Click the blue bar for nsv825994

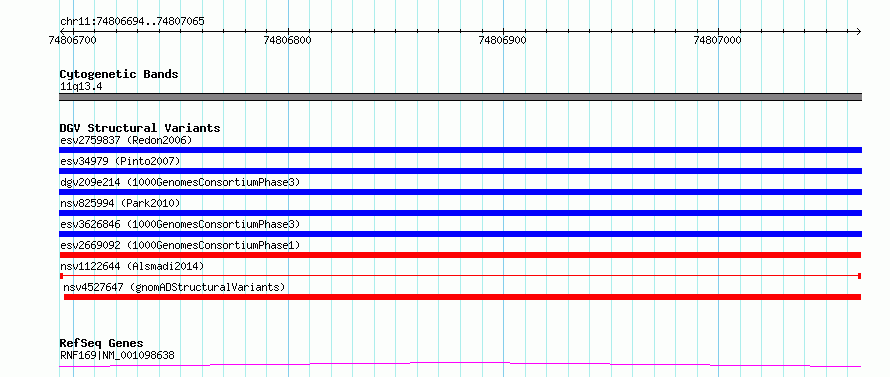460,213
